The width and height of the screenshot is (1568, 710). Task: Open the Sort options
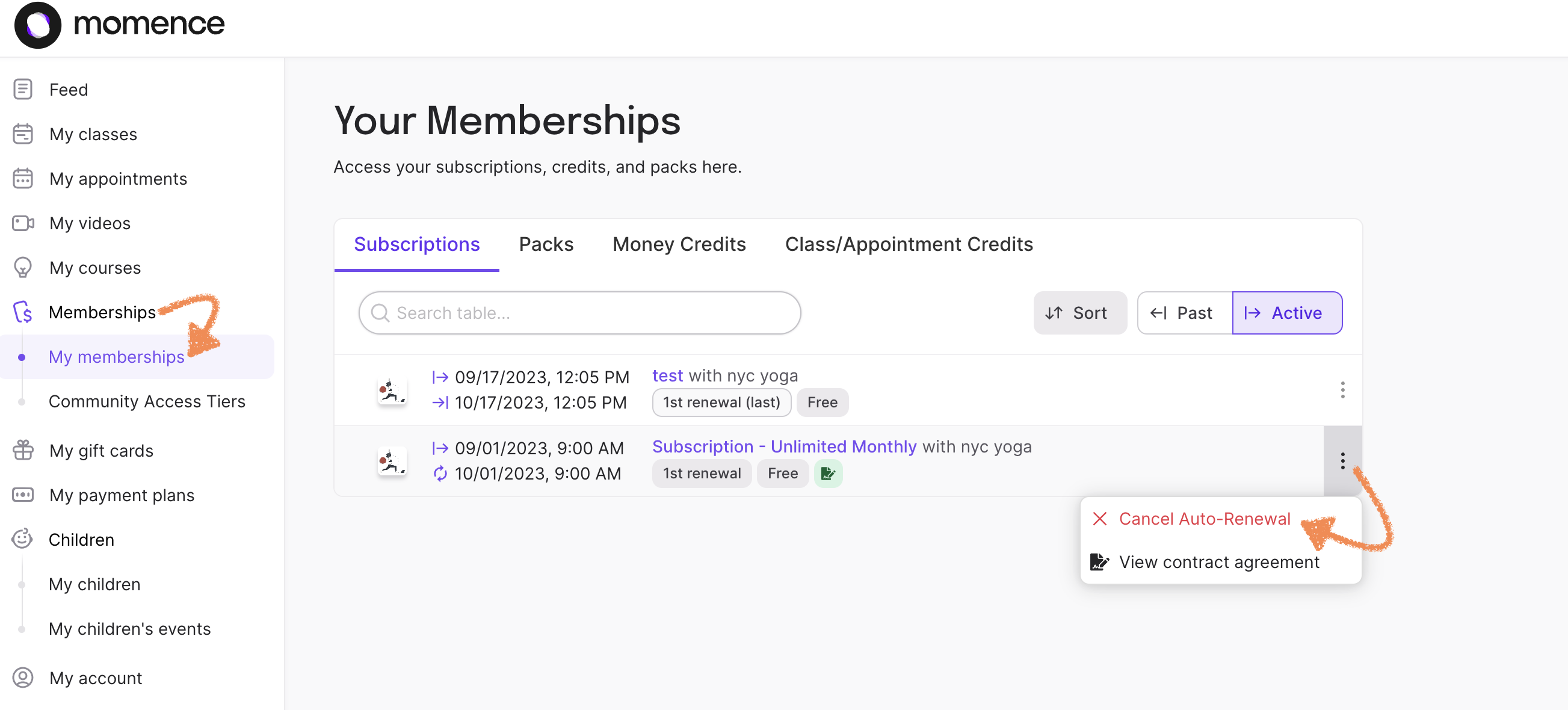click(1079, 312)
